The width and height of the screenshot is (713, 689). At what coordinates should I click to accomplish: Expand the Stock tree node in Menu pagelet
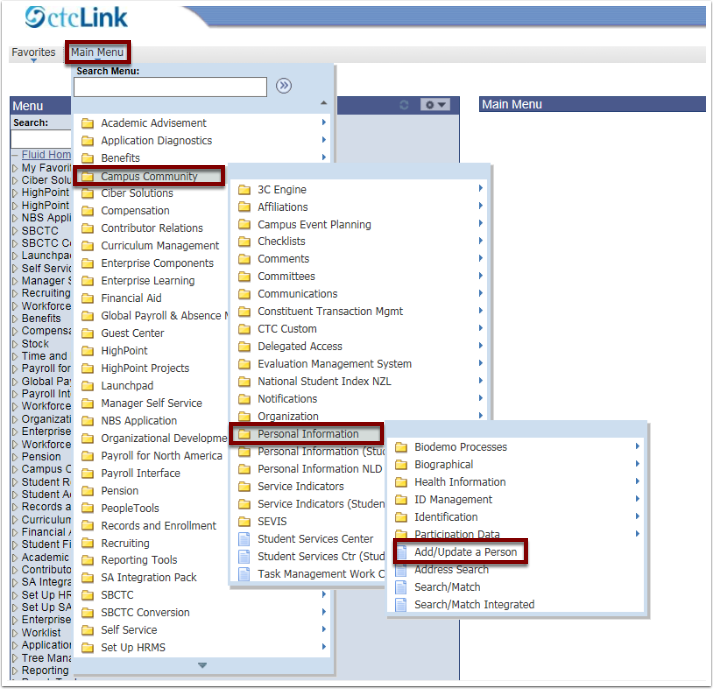[15, 344]
